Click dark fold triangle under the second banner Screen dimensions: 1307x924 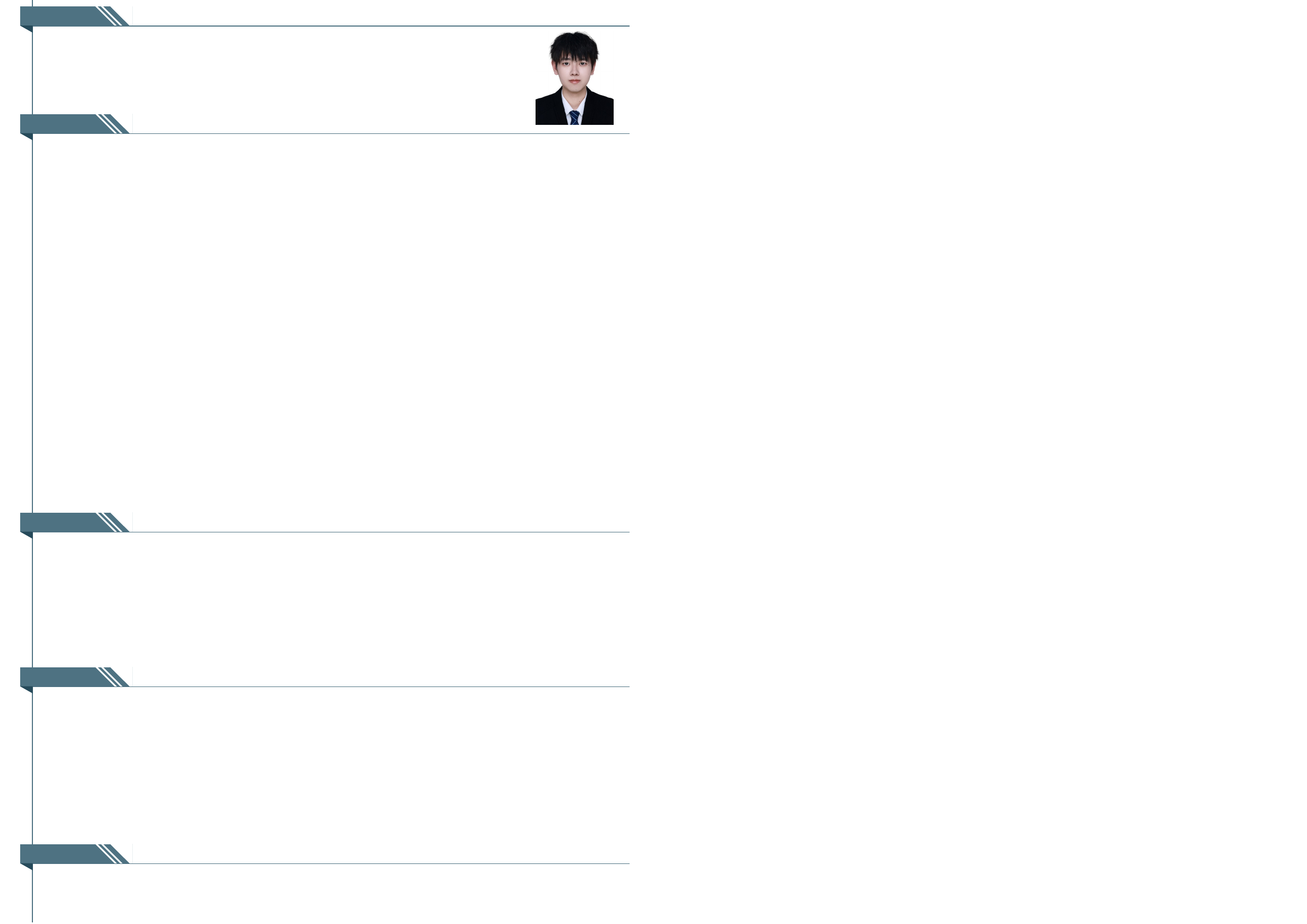(28, 136)
